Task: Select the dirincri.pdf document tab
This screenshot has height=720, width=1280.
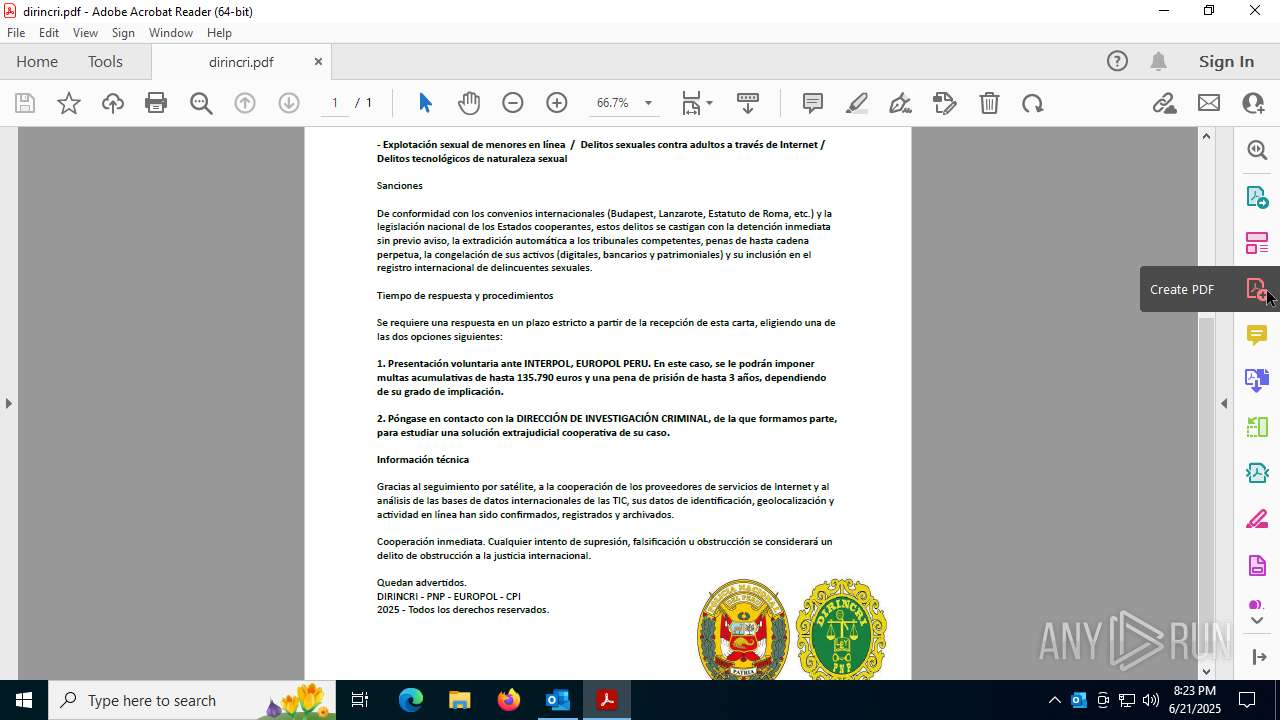Action: tap(241, 61)
